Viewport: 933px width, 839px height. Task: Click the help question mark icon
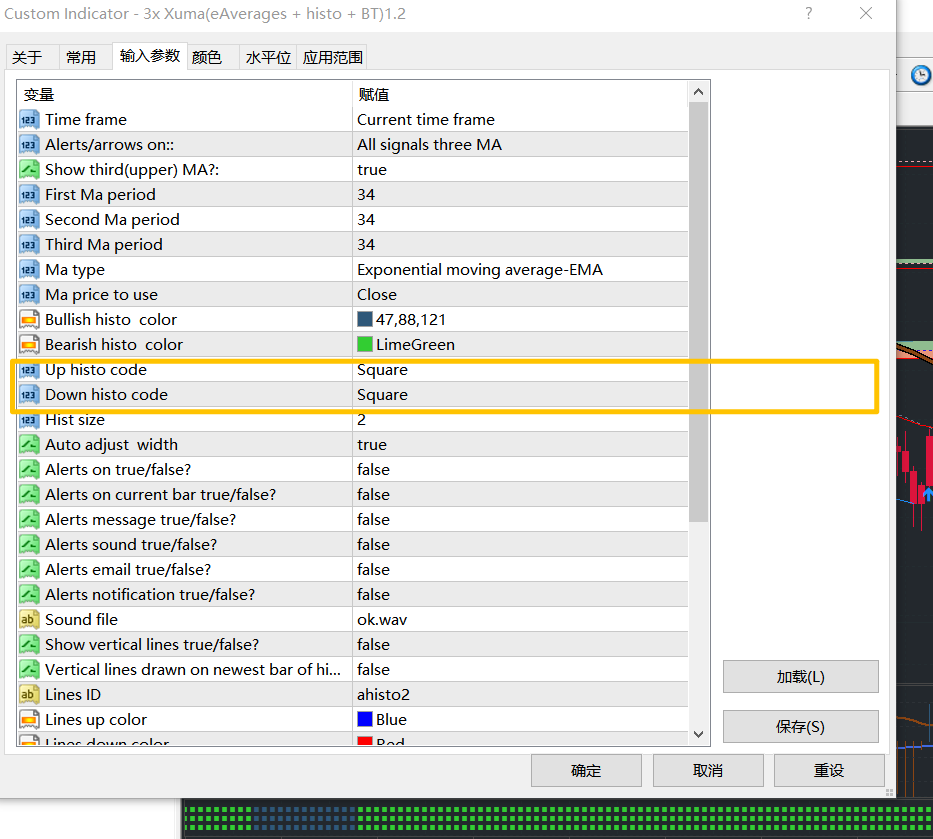808,14
